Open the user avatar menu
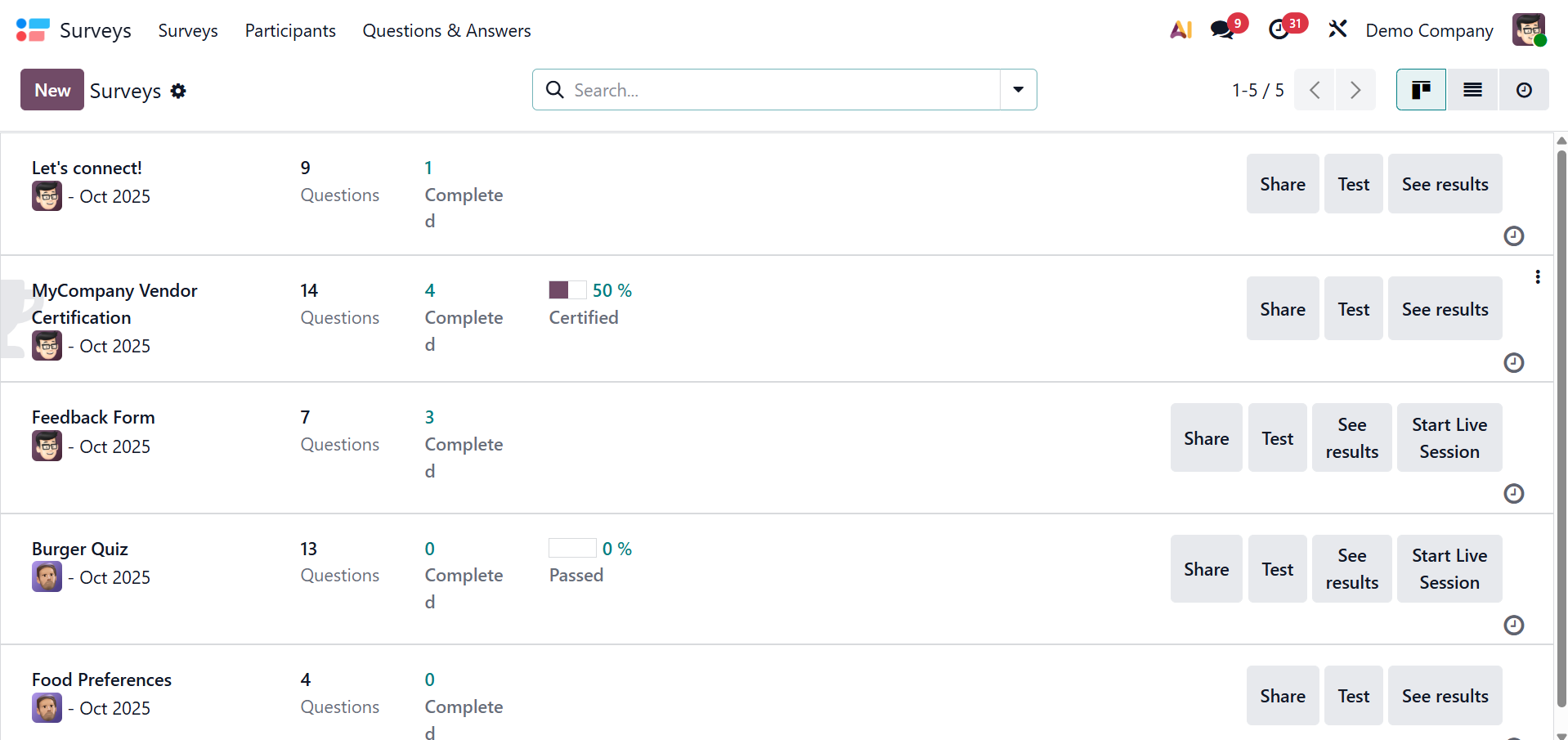This screenshot has width=1568, height=740. point(1529,30)
